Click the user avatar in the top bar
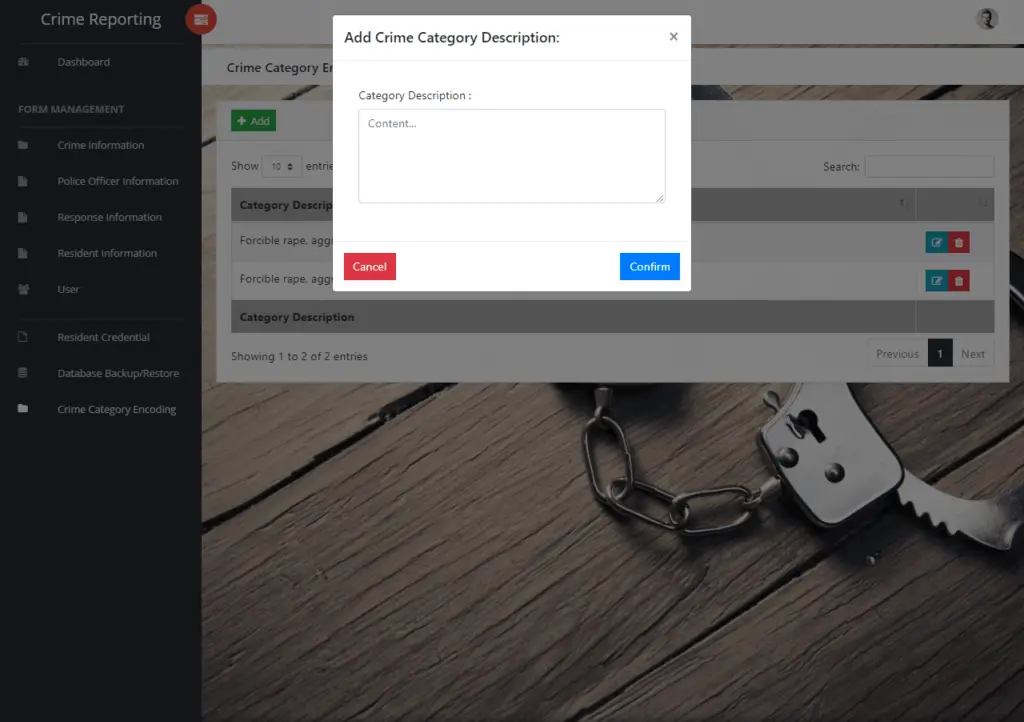This screenshot has width=1024, height=722. pos(987,18)
